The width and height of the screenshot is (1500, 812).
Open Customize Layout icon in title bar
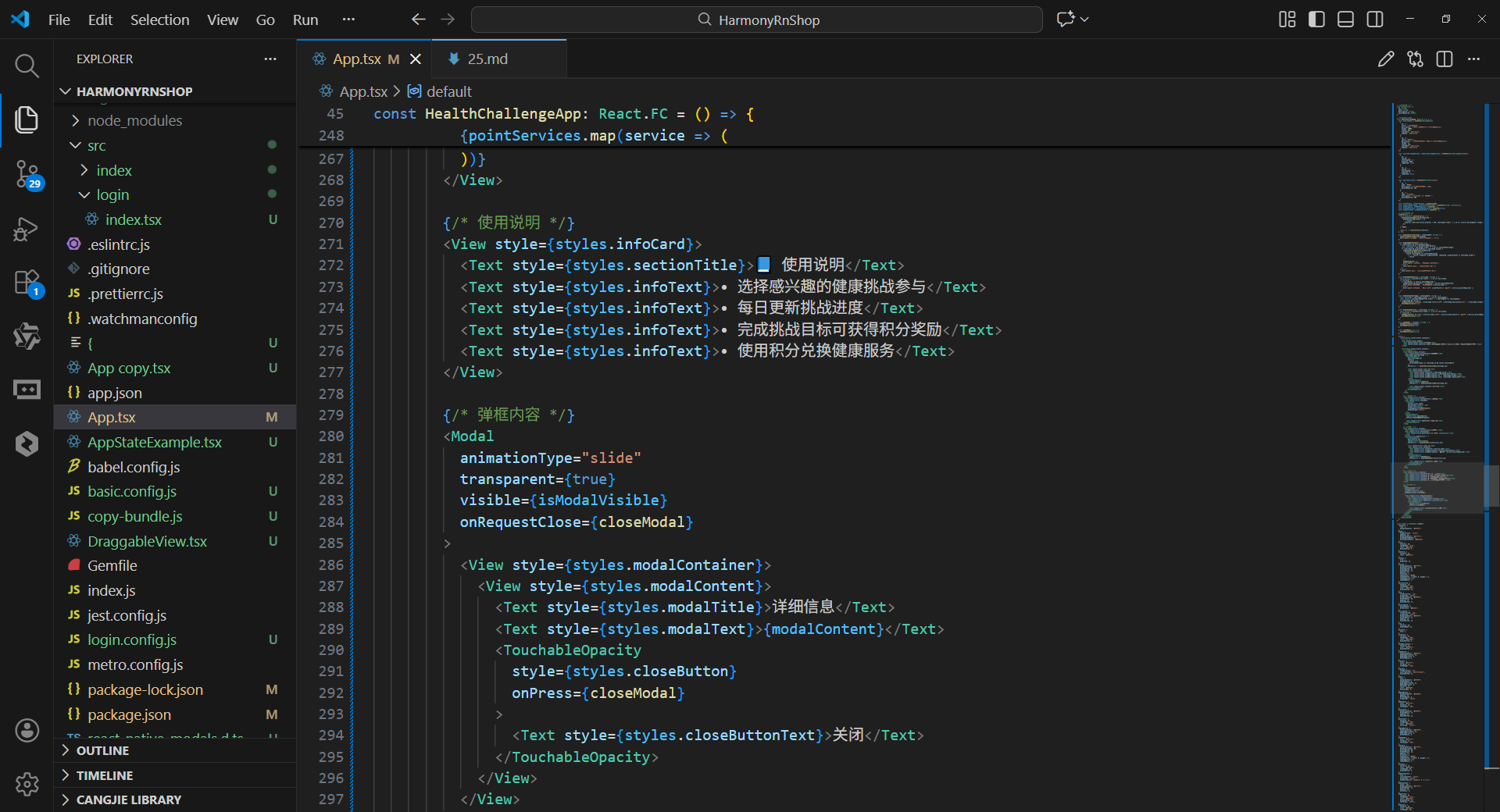tap(1287, 20)
